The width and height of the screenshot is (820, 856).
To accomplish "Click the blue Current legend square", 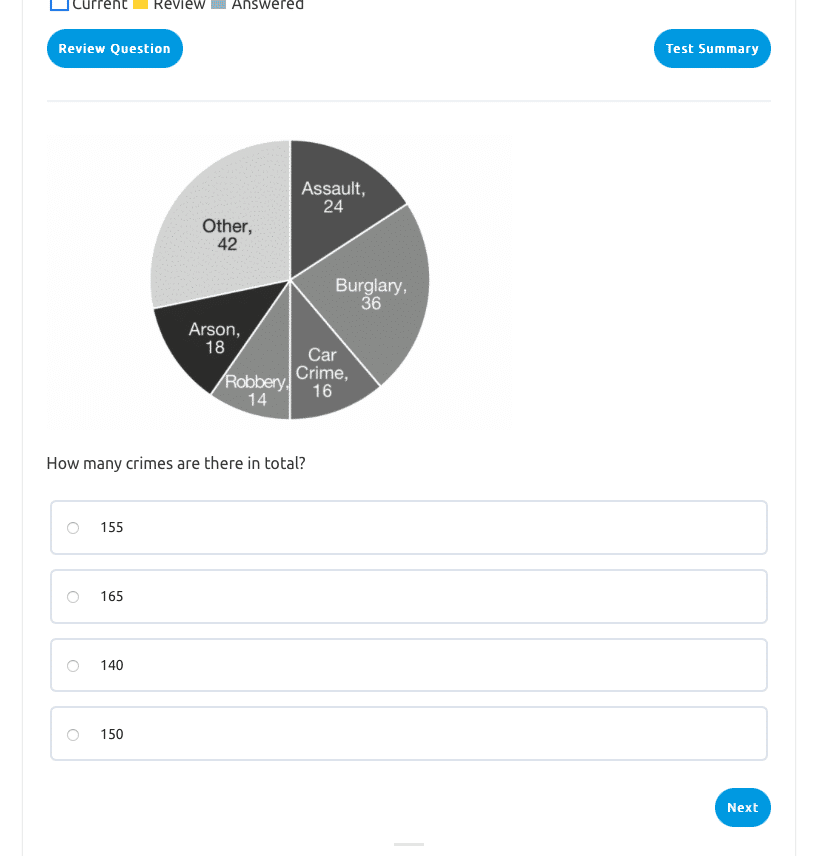I will (x=59, y=3).
